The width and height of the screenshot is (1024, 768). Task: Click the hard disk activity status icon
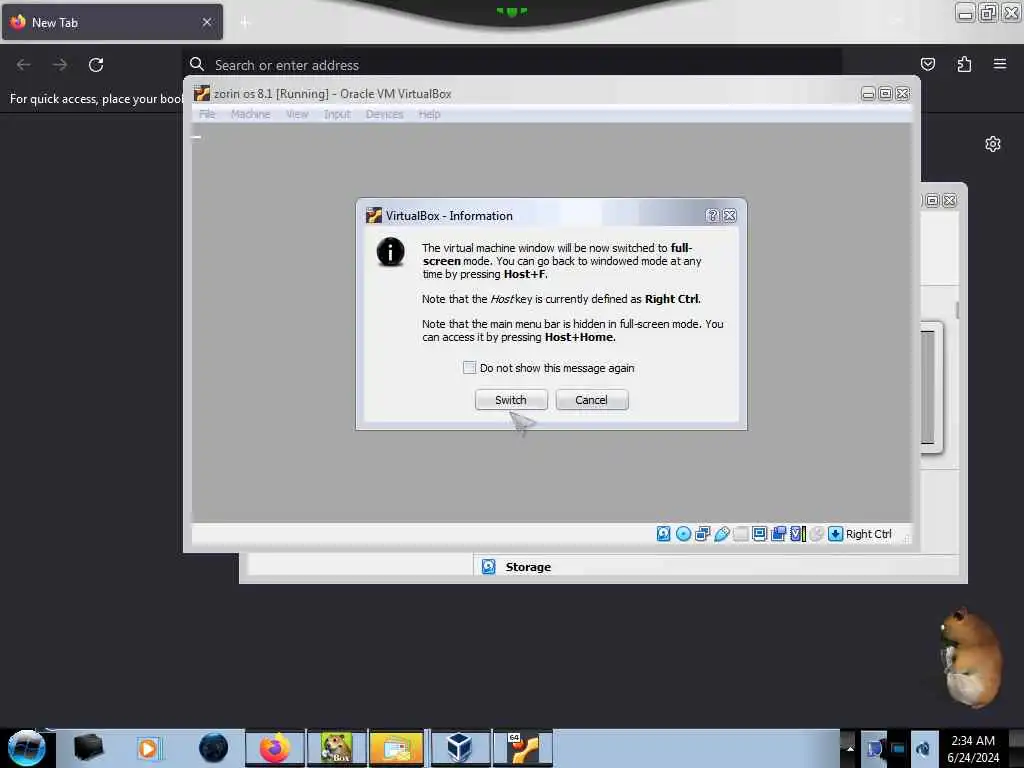pos(664,534)
